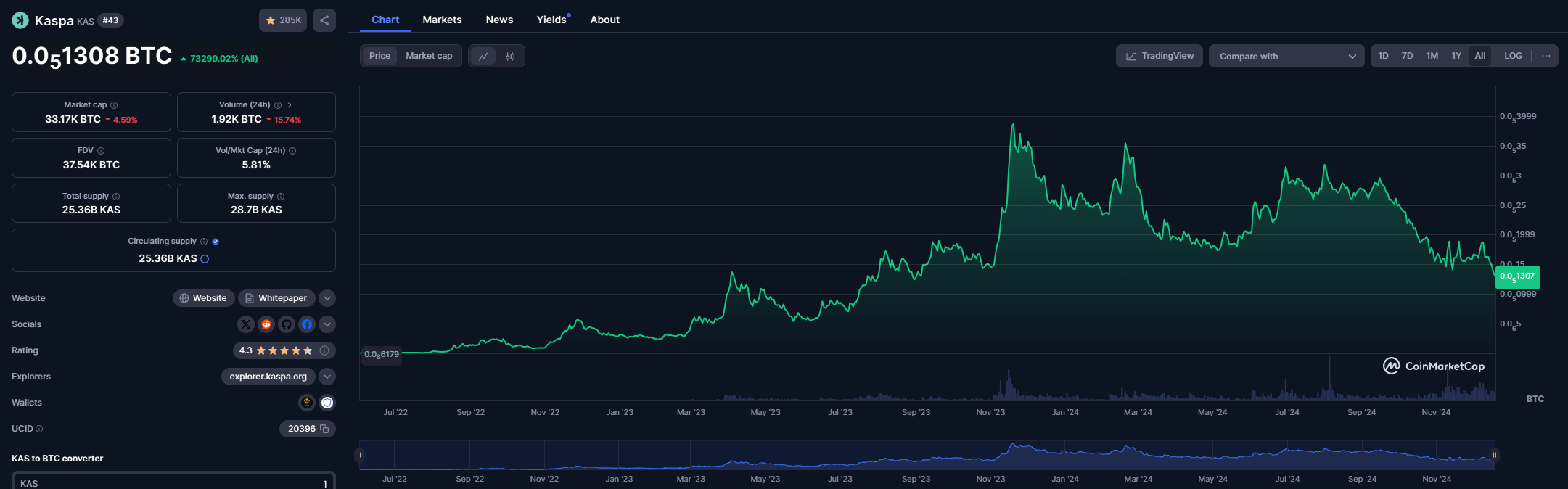Click the 1.92K BTC volume value
Screen dimensions: 1568x489
click(237, 119)
